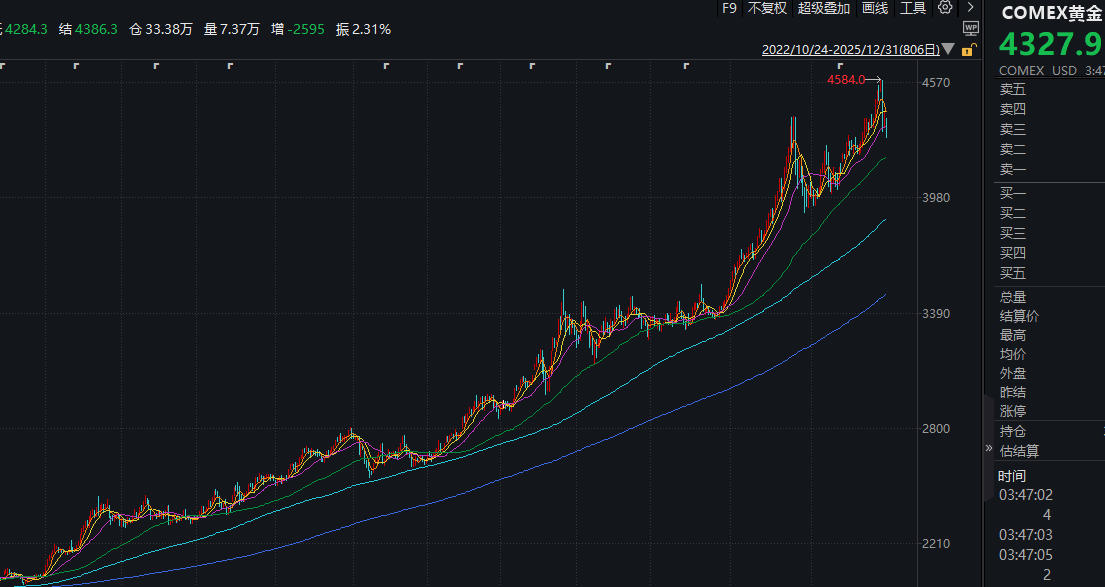Click the 4584.0 high price marker

click(846, 79)
